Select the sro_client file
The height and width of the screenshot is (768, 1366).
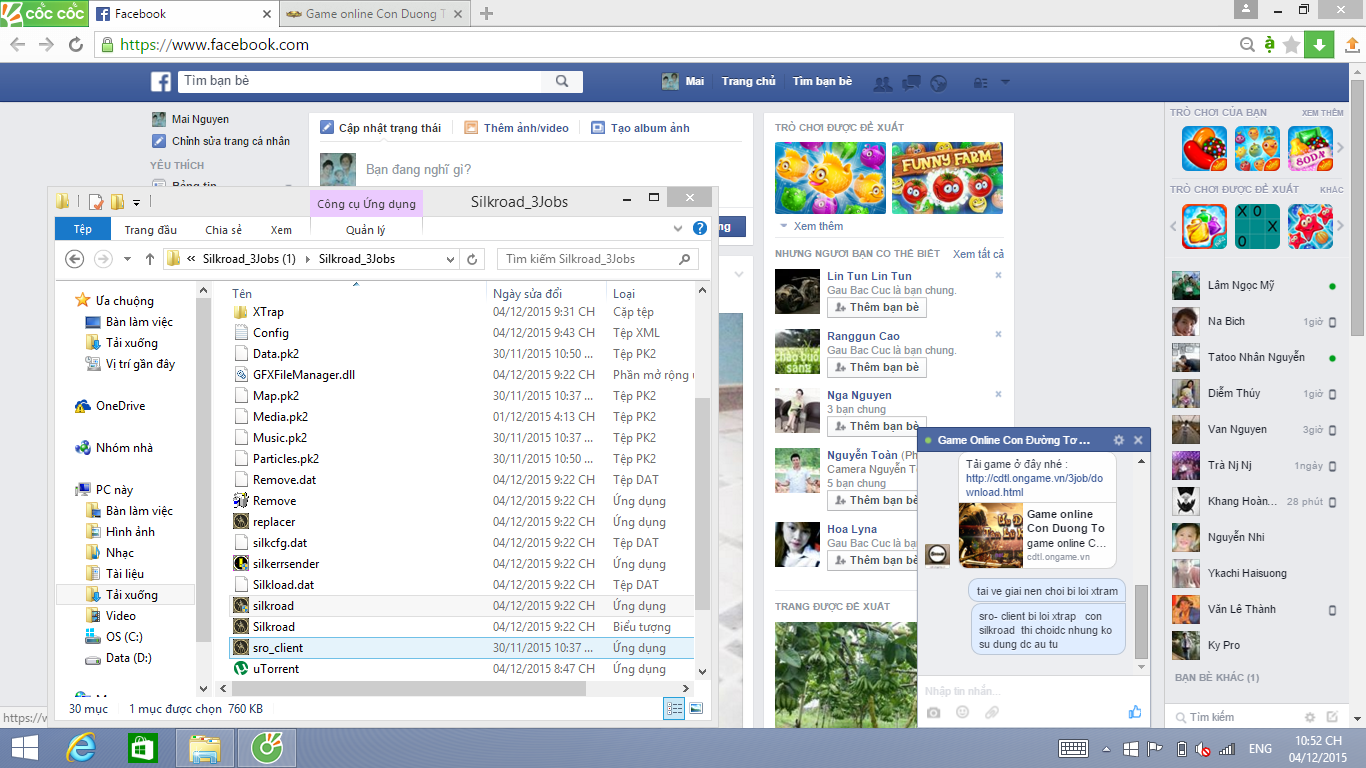462,648
